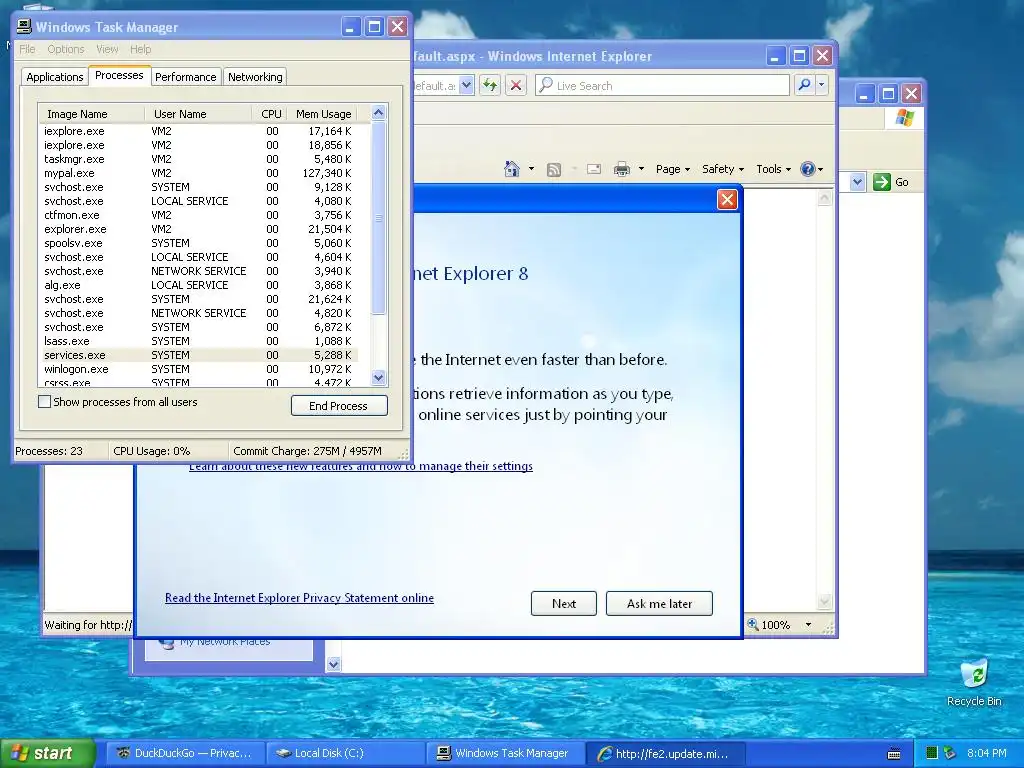The width and height of the screenshot is (1024, 768).
Task: Click the Ask me later button
Action: click(659, 603)
